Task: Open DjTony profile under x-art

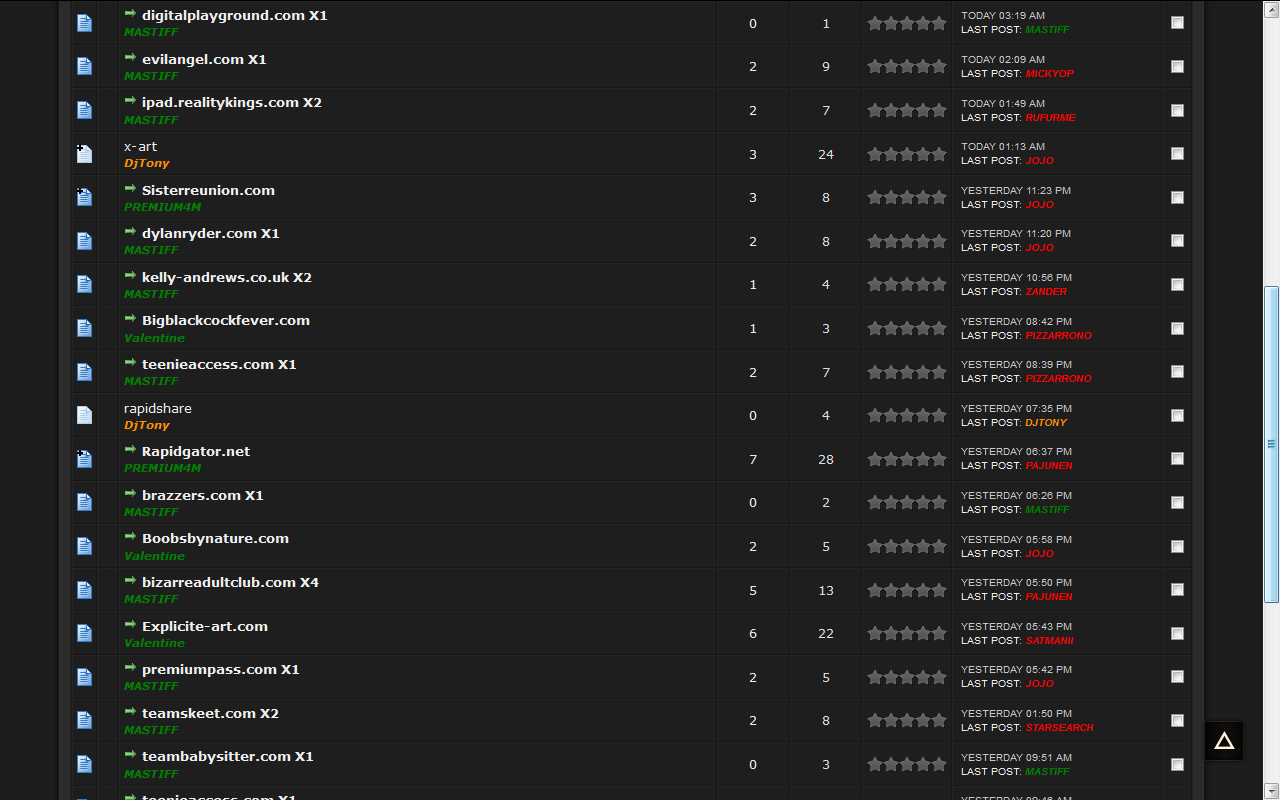Action: pyautogui.click(x=147, y=163)
